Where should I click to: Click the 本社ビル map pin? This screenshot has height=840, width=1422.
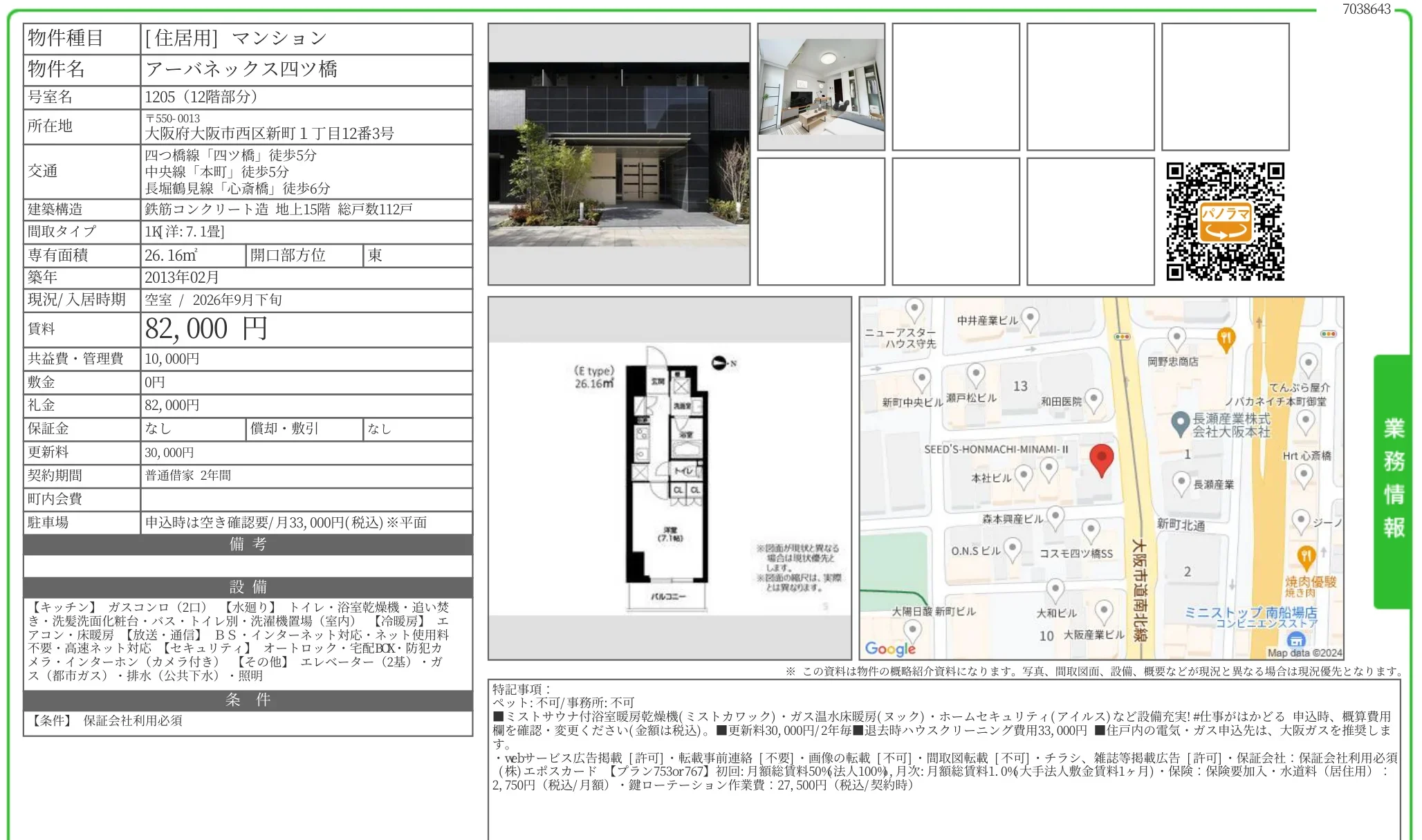pyautogui.click(x=1023, y=477)
